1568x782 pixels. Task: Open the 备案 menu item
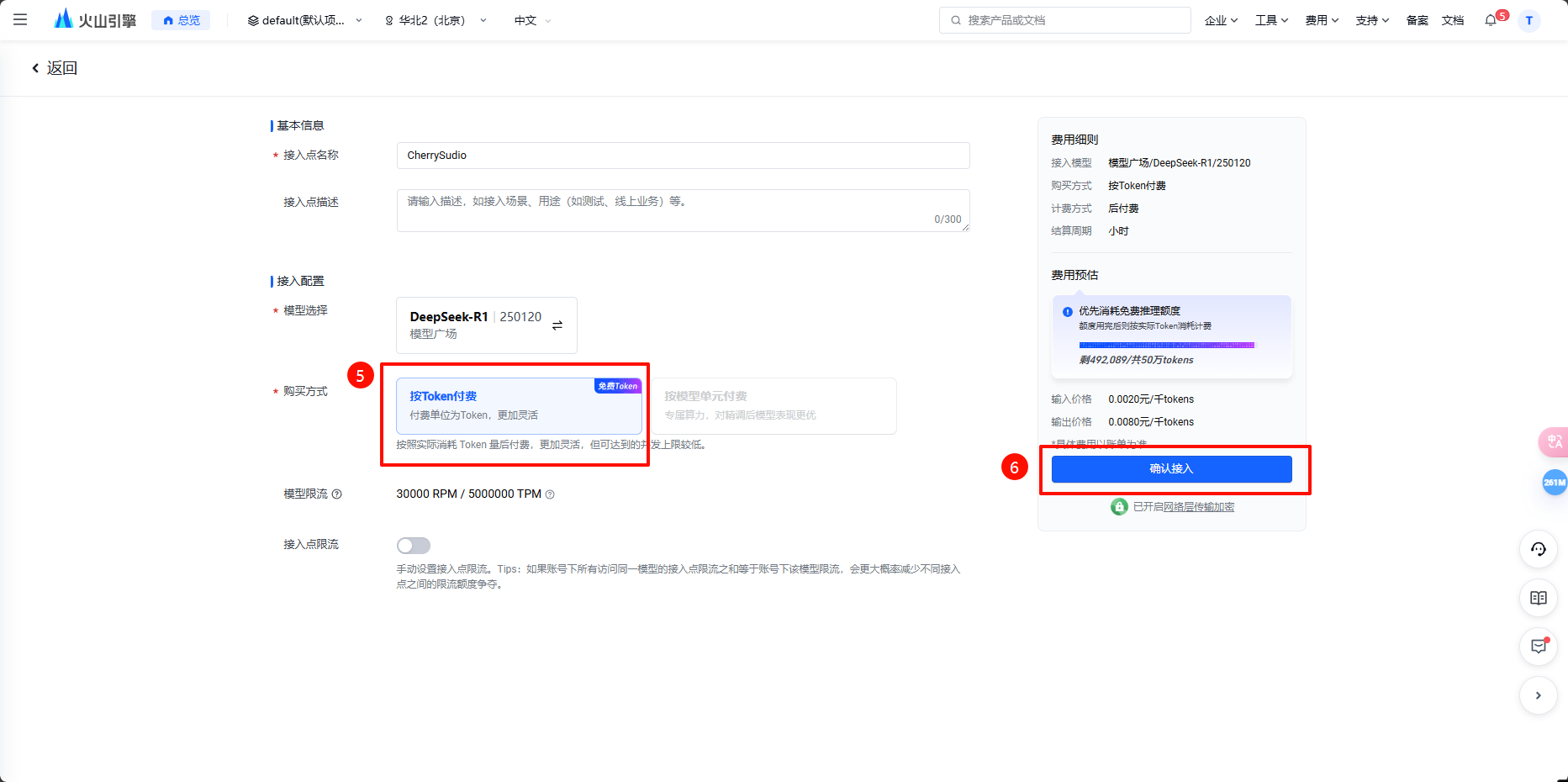[1418, 20]
